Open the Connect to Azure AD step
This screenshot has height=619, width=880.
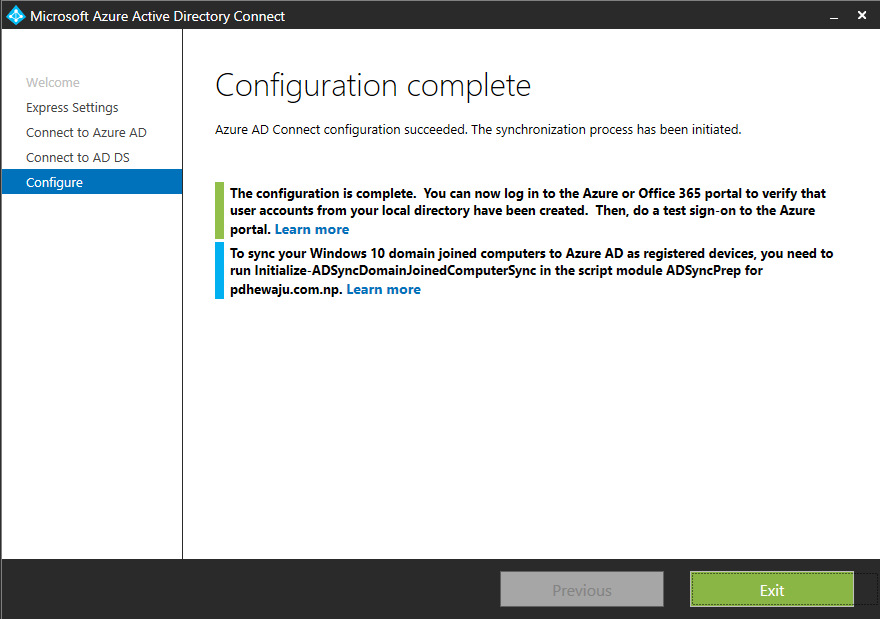[x=86, y=132]
